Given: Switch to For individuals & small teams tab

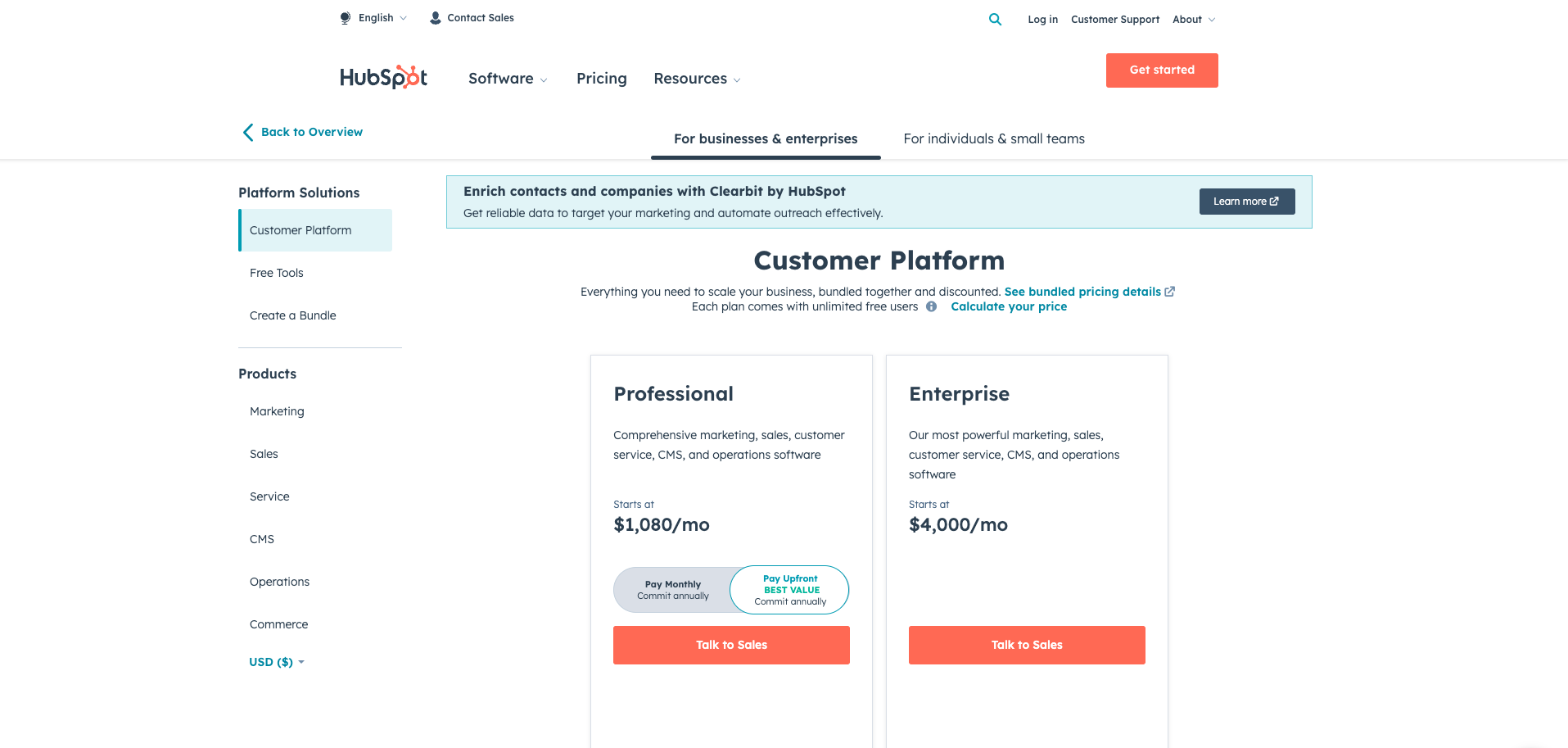Looking at the screenshot, I should point(994,139).
